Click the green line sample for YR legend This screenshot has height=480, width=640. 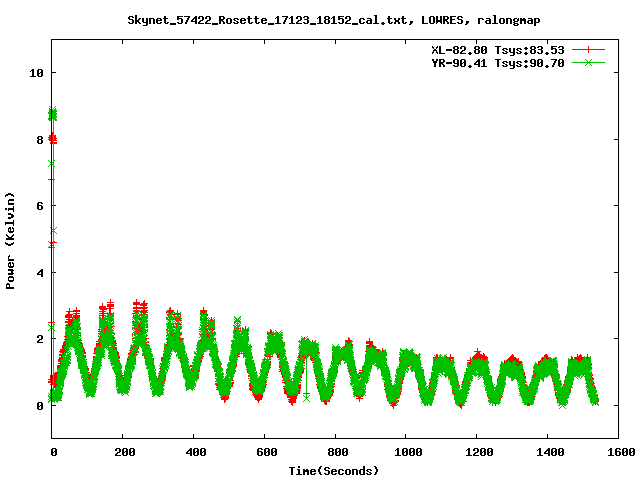[x=588, y=62]
